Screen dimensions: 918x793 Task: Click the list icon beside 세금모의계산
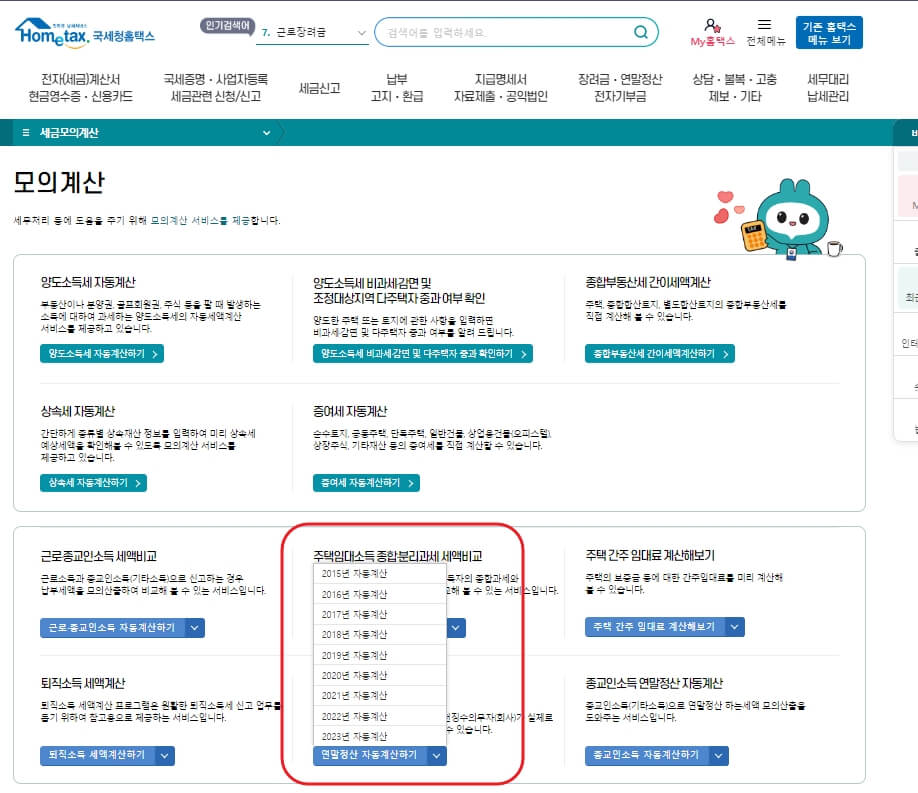(26, 133)
